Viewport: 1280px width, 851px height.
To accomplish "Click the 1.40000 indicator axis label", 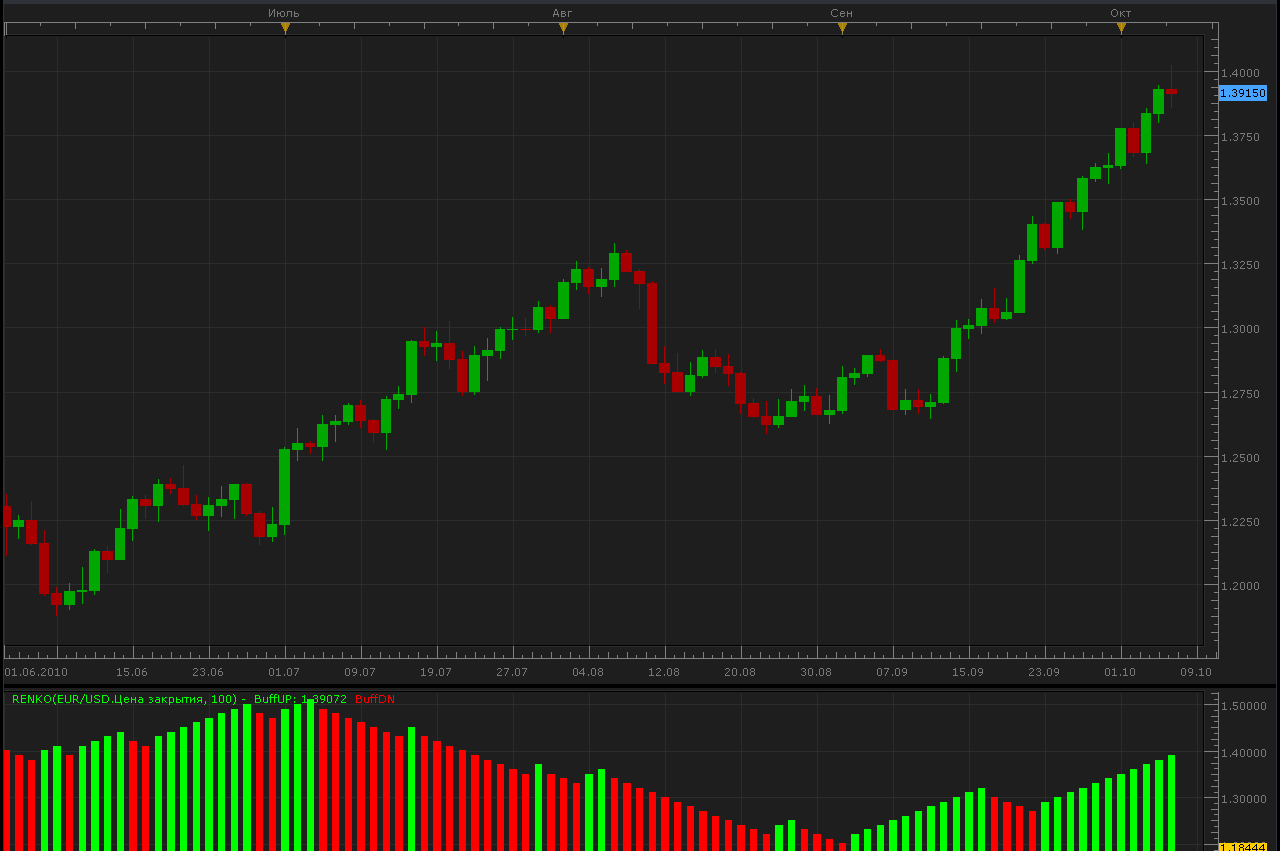I will [1243, 753].
